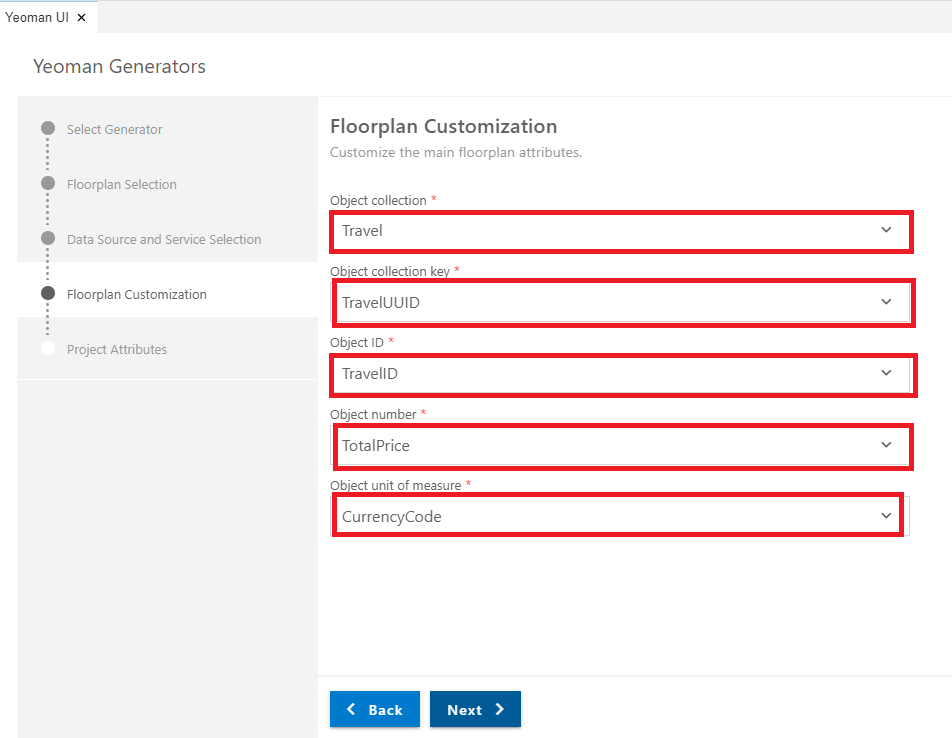Screen dimensions: 952x738
Task: Click the empty step circle beside Project Attributes
Action: (48, 348)
